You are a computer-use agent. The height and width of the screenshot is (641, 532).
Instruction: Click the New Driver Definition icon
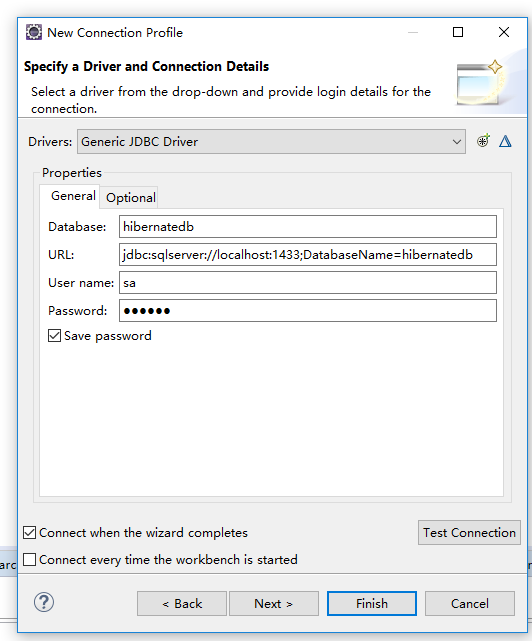483,141
